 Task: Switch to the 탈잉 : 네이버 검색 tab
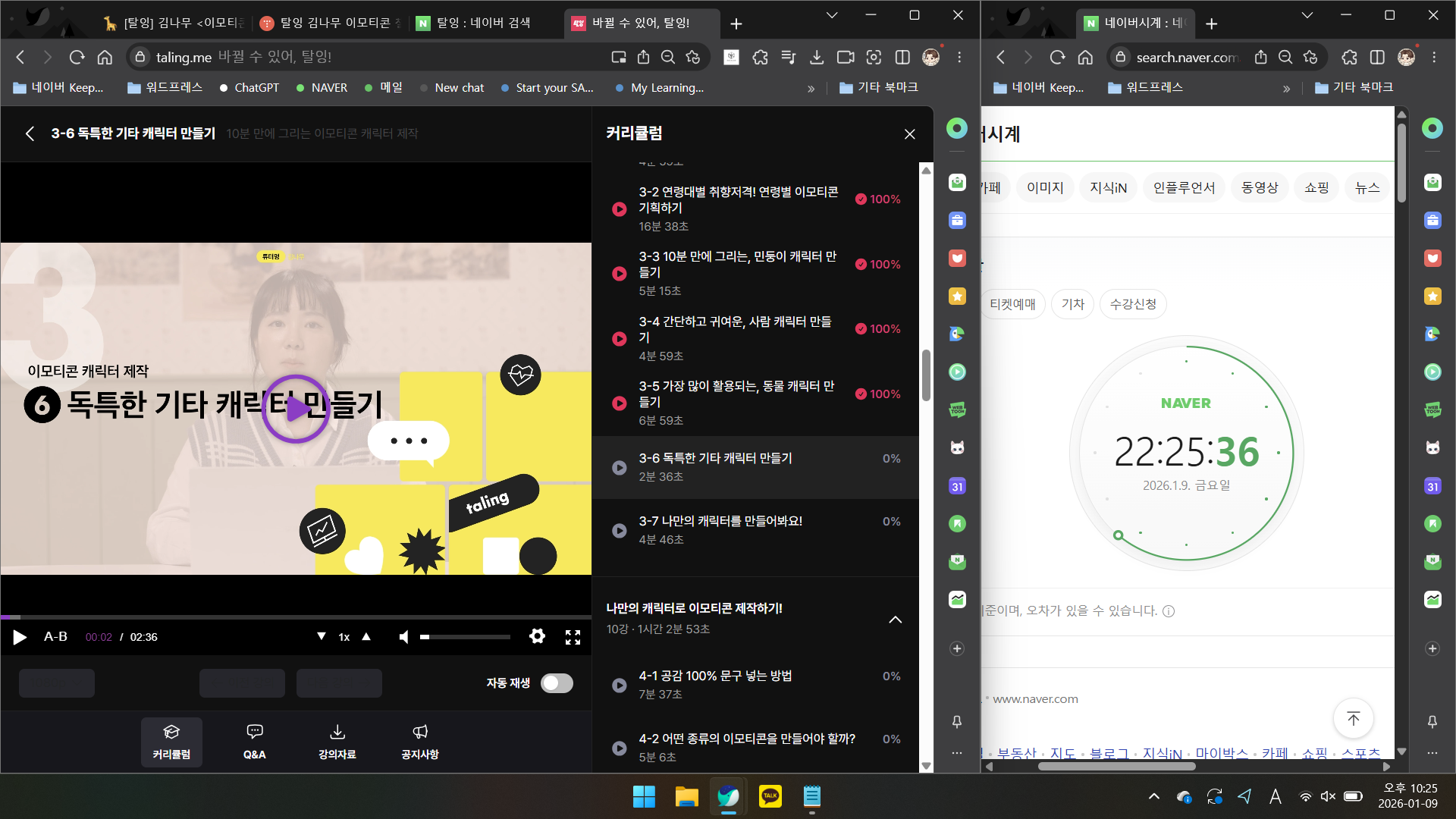pyautogui.click(x=482, y=23)
